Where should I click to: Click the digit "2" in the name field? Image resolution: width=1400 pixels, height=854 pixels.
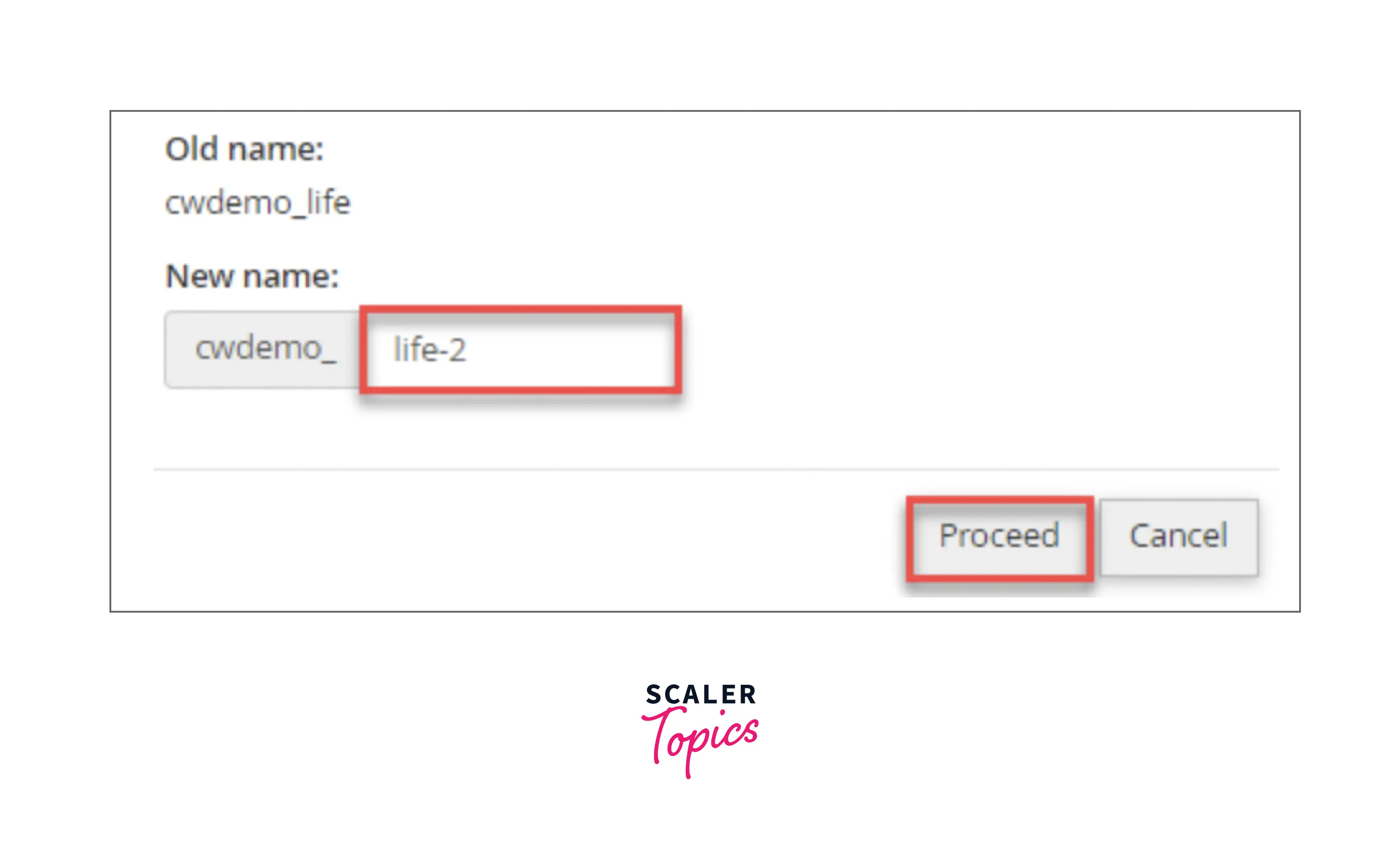pos(457,350)
